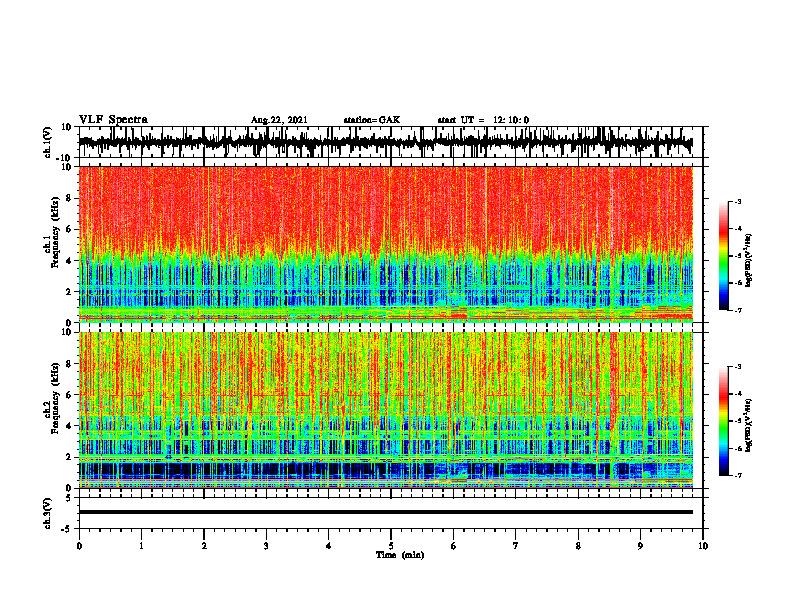792x612 pixels.
Task: Click the ch.2 color bar's log PSD unit label
Action: 749,424
